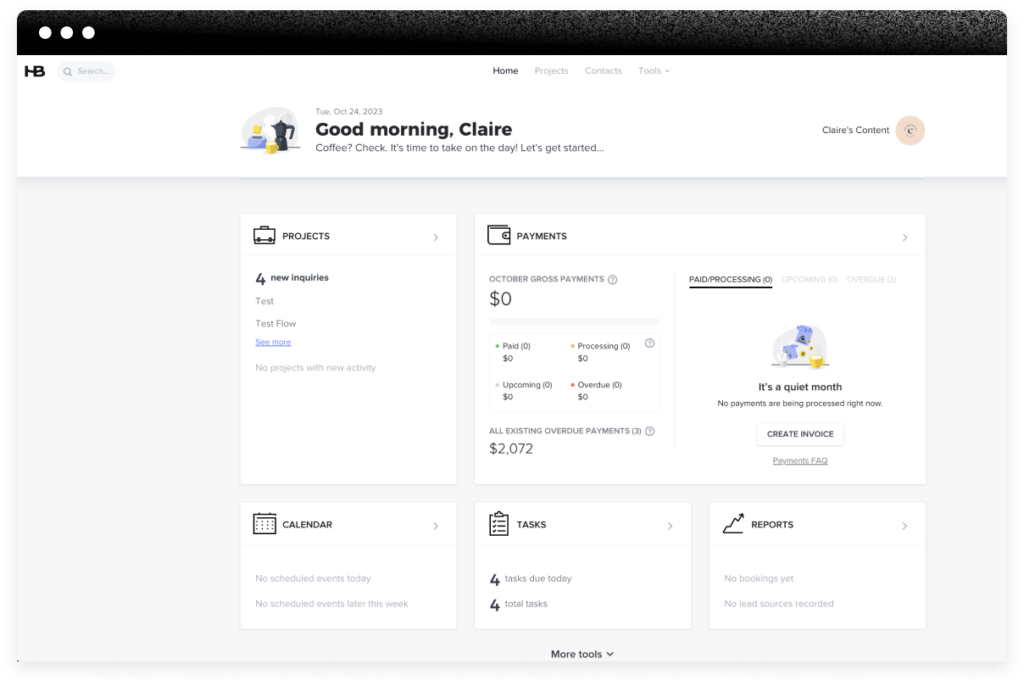Click the Reports chart icon
Screen dimensions: 1024x686
point(733,524)
